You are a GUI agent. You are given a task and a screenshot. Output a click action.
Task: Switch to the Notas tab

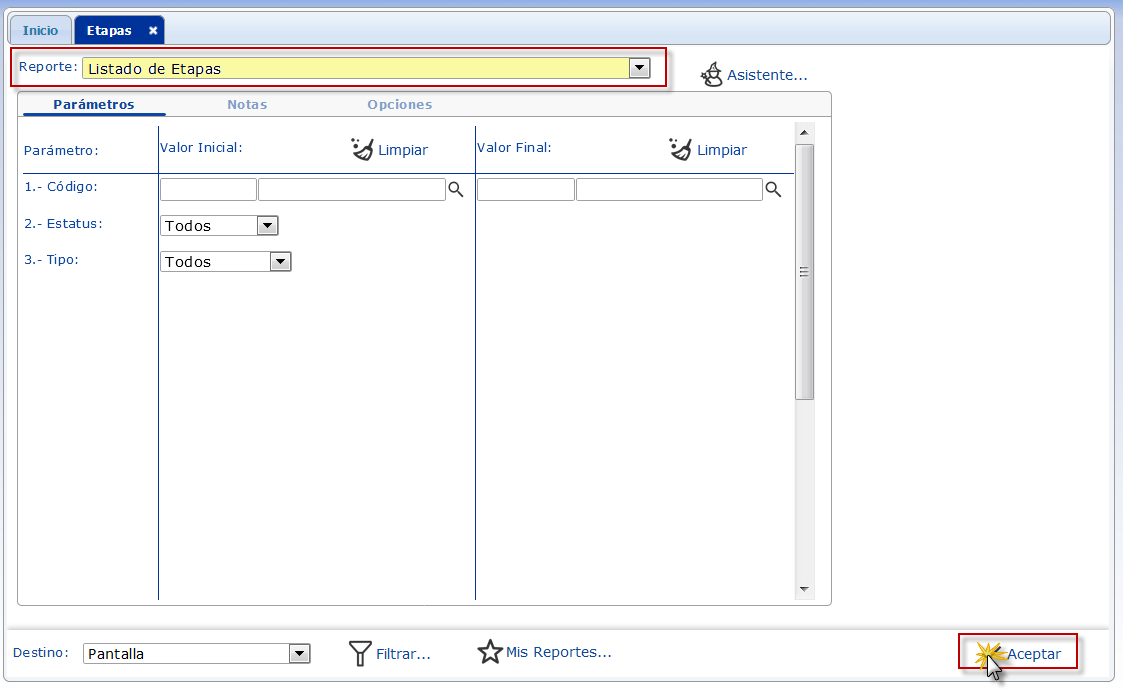tap(247, 104)
